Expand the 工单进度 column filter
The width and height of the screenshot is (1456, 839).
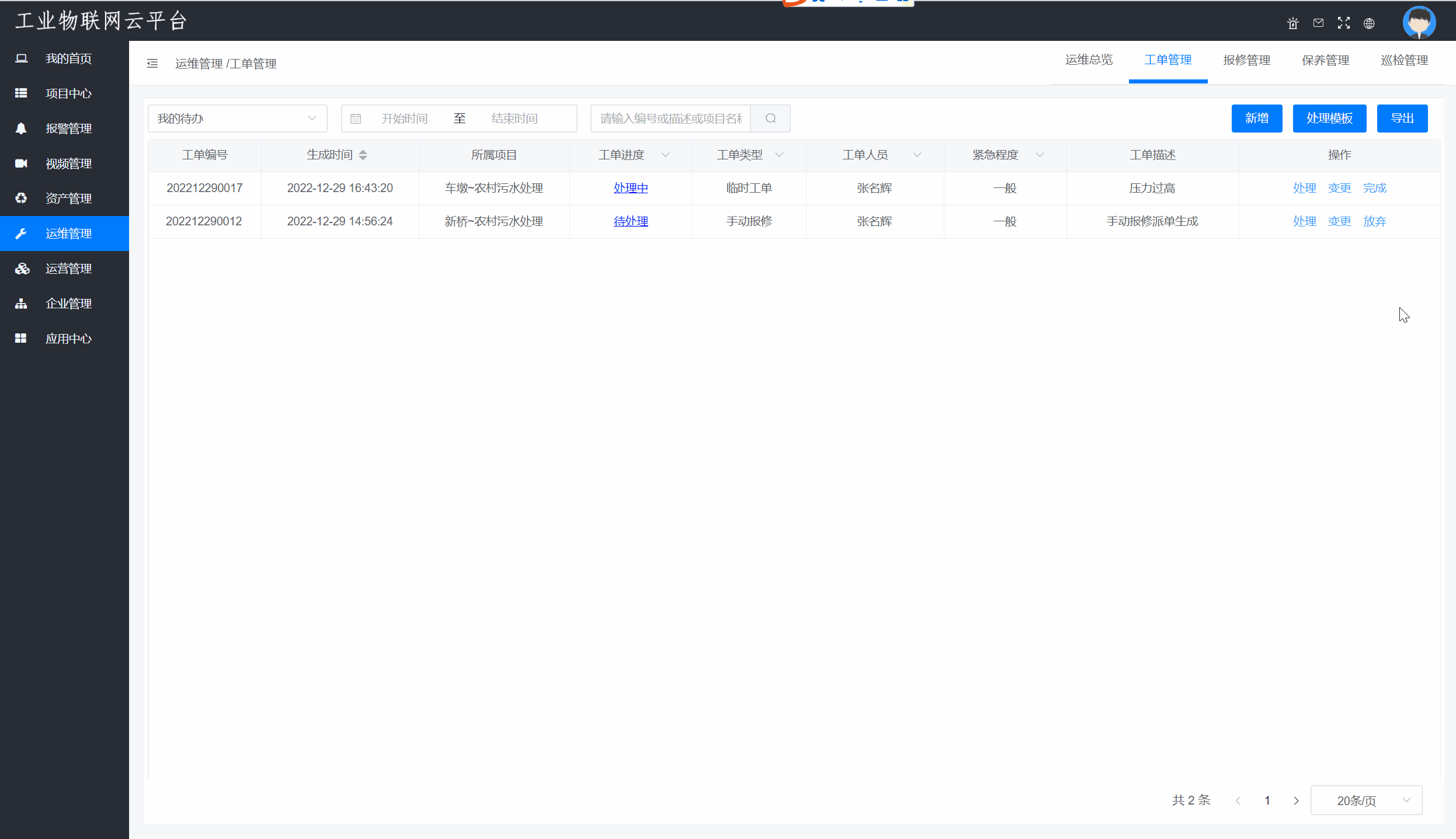(x=665, y=155)
